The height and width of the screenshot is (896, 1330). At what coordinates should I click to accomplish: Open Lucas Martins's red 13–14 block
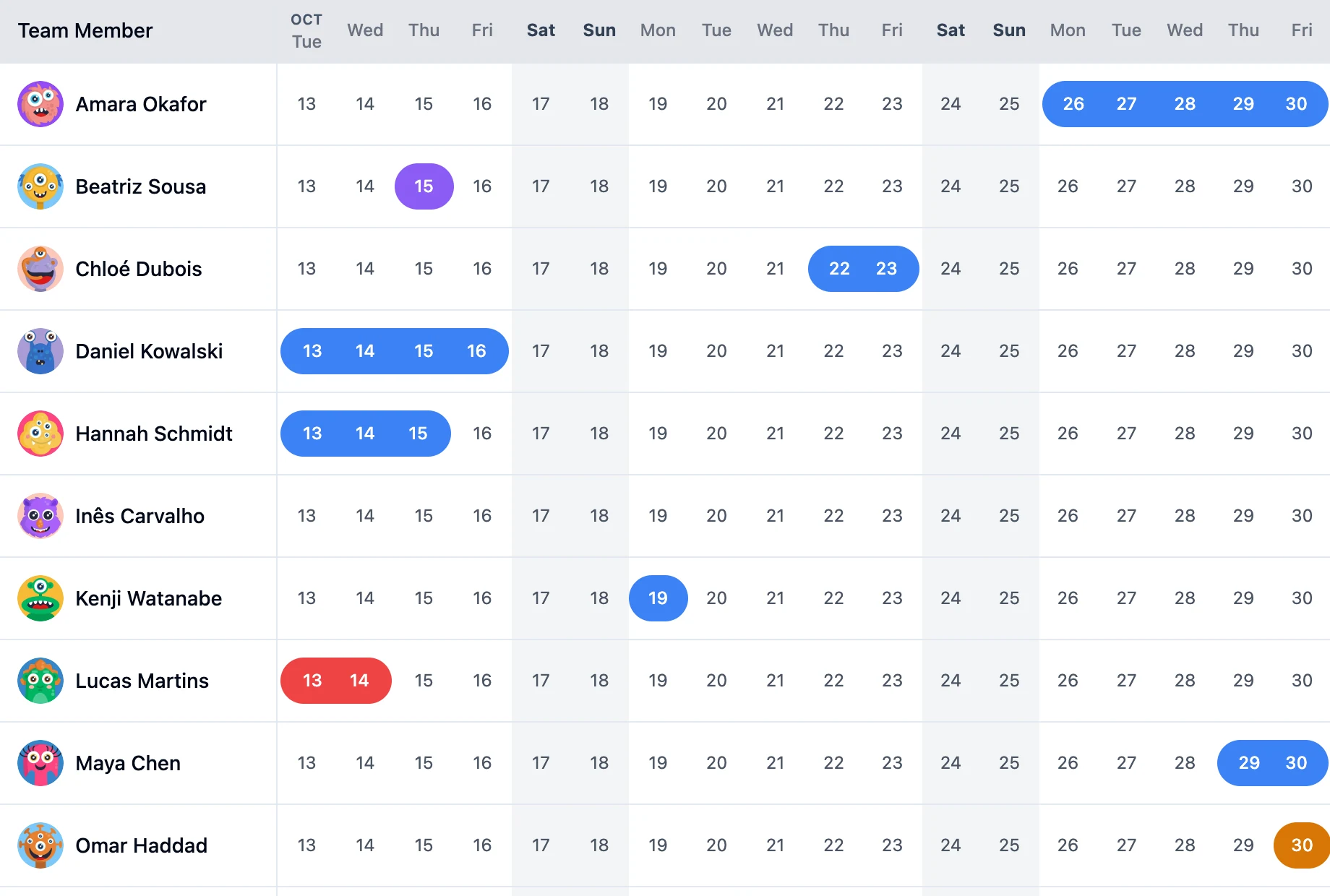tap(336, 681)
